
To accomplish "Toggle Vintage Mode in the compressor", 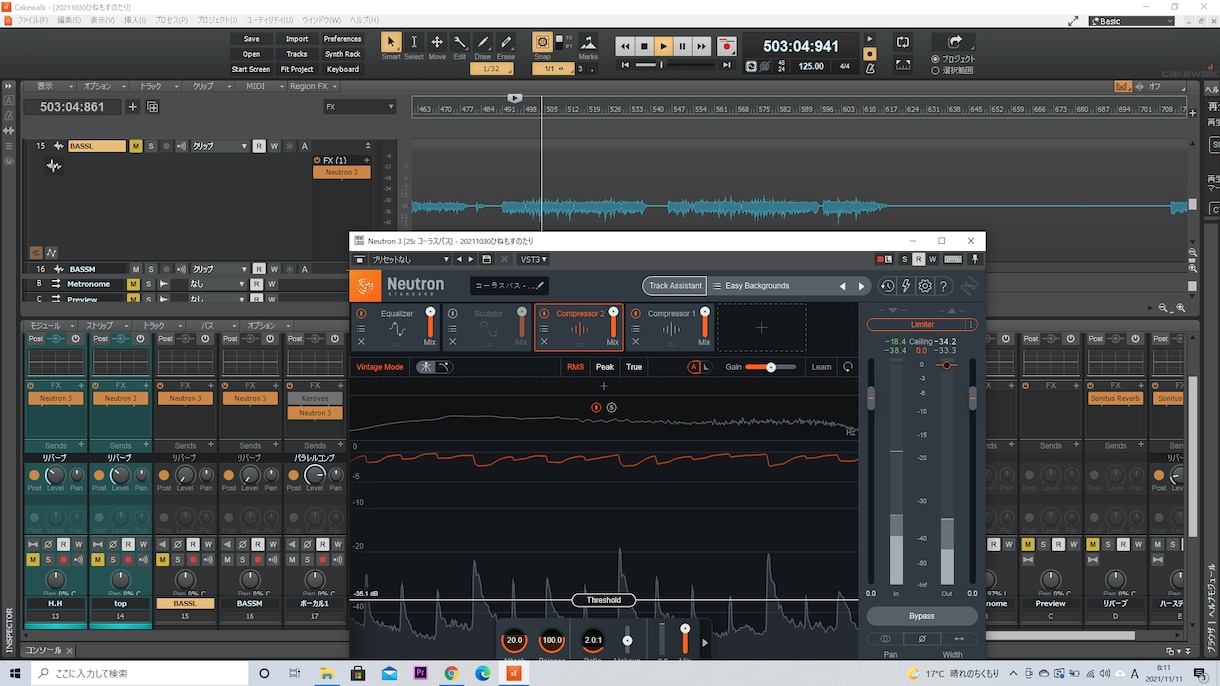I will pos(380,367).
